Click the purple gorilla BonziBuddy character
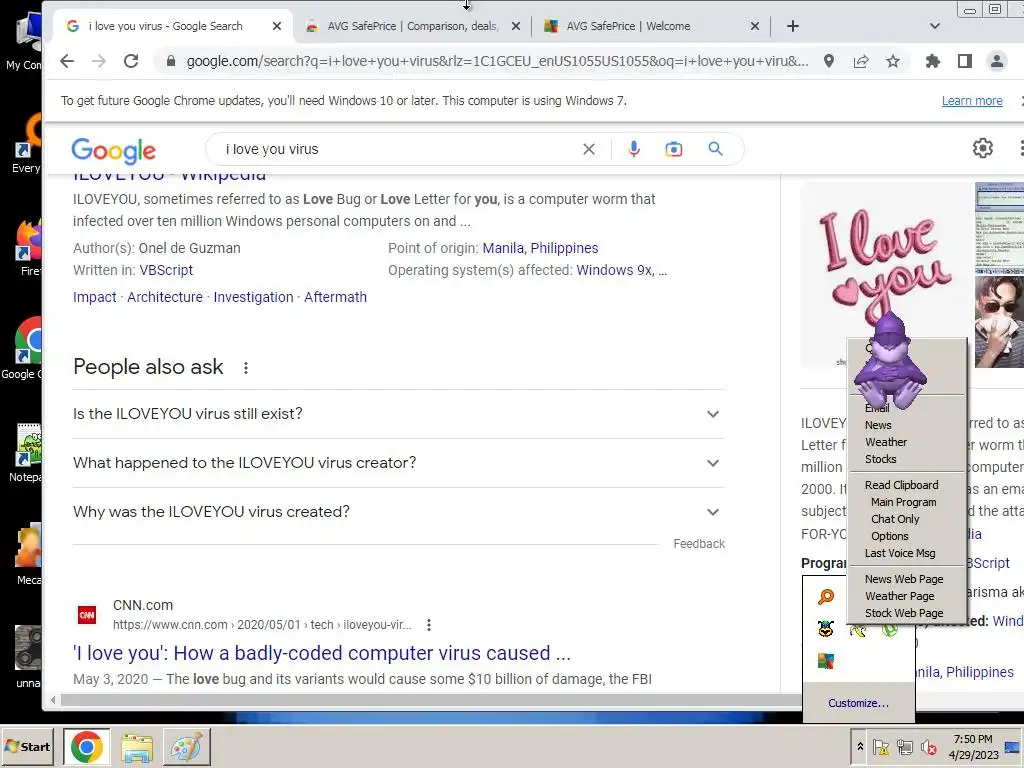Image resolution: width=1024 pixels, height=768 pixels. tap(890, 361)
